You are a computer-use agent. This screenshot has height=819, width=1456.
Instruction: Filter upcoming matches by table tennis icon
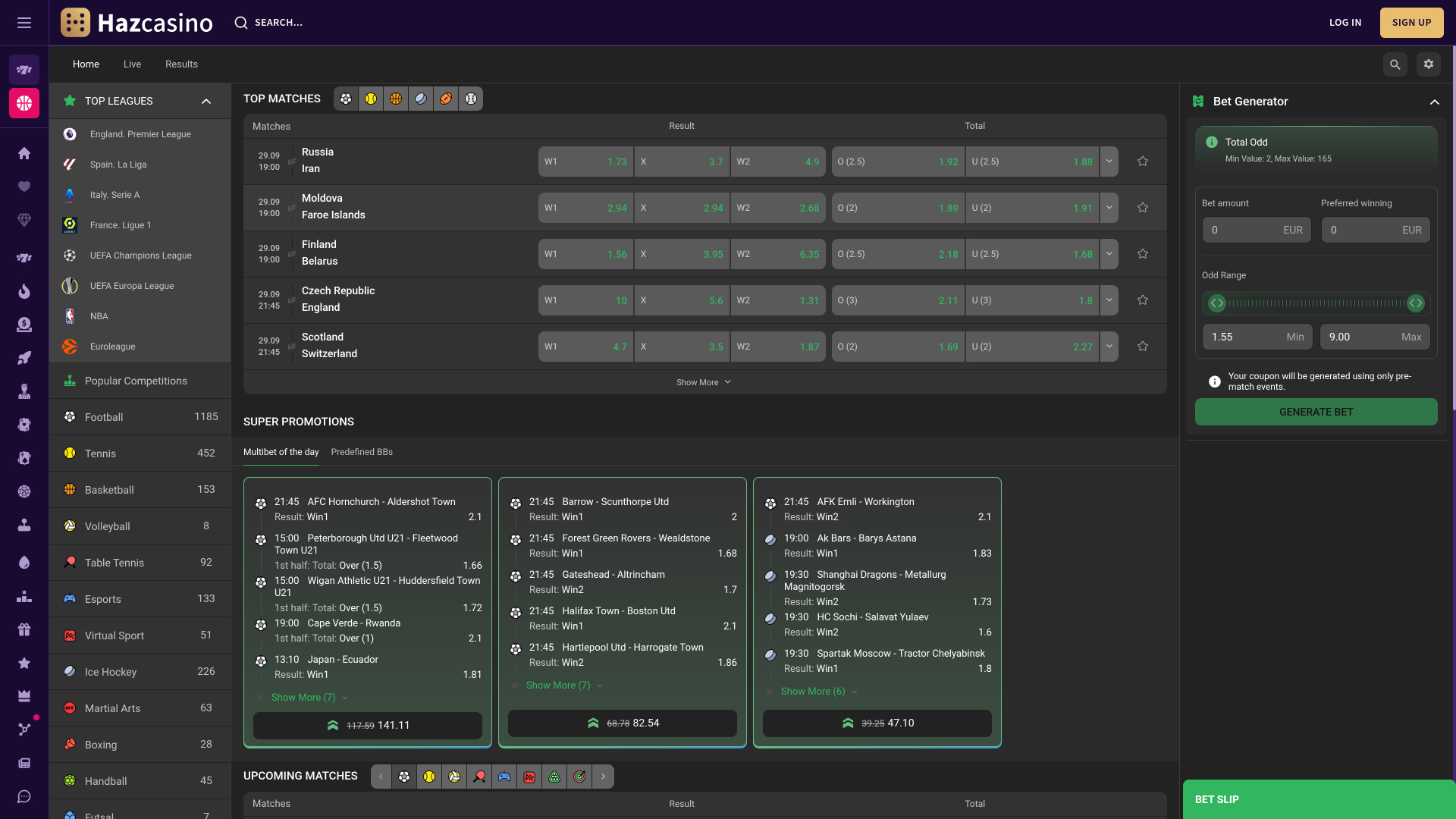479,777
